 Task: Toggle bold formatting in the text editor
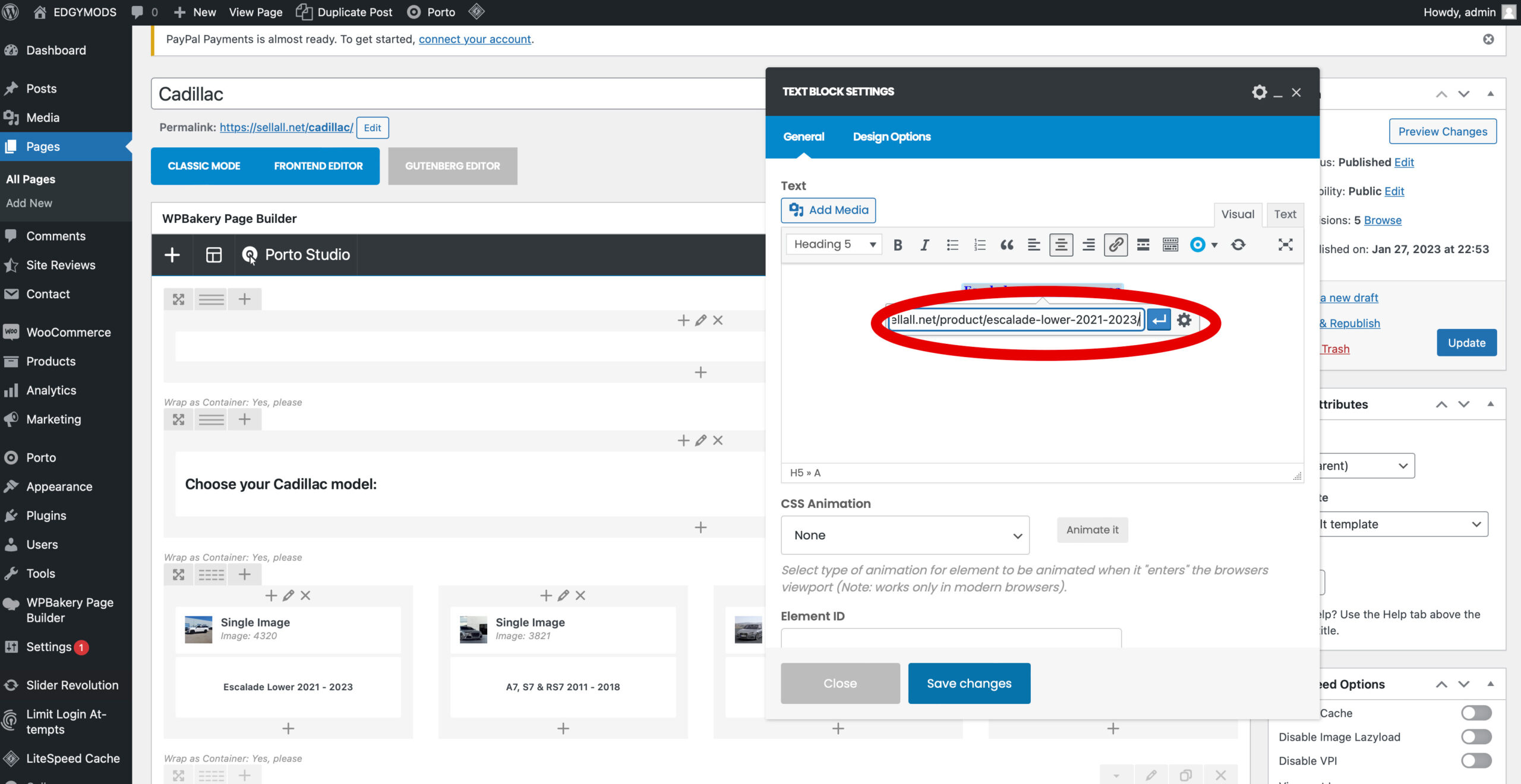point(898,245)
